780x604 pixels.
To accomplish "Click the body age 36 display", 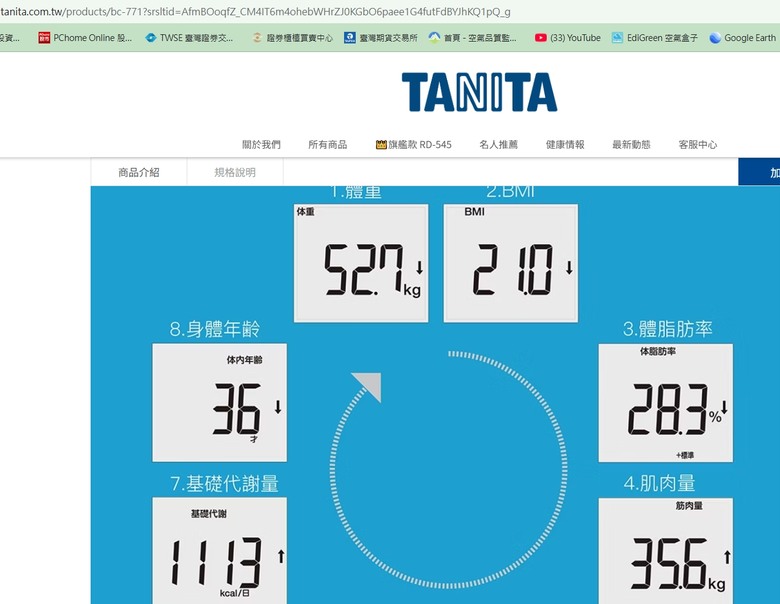I will (x=219, y=403).
